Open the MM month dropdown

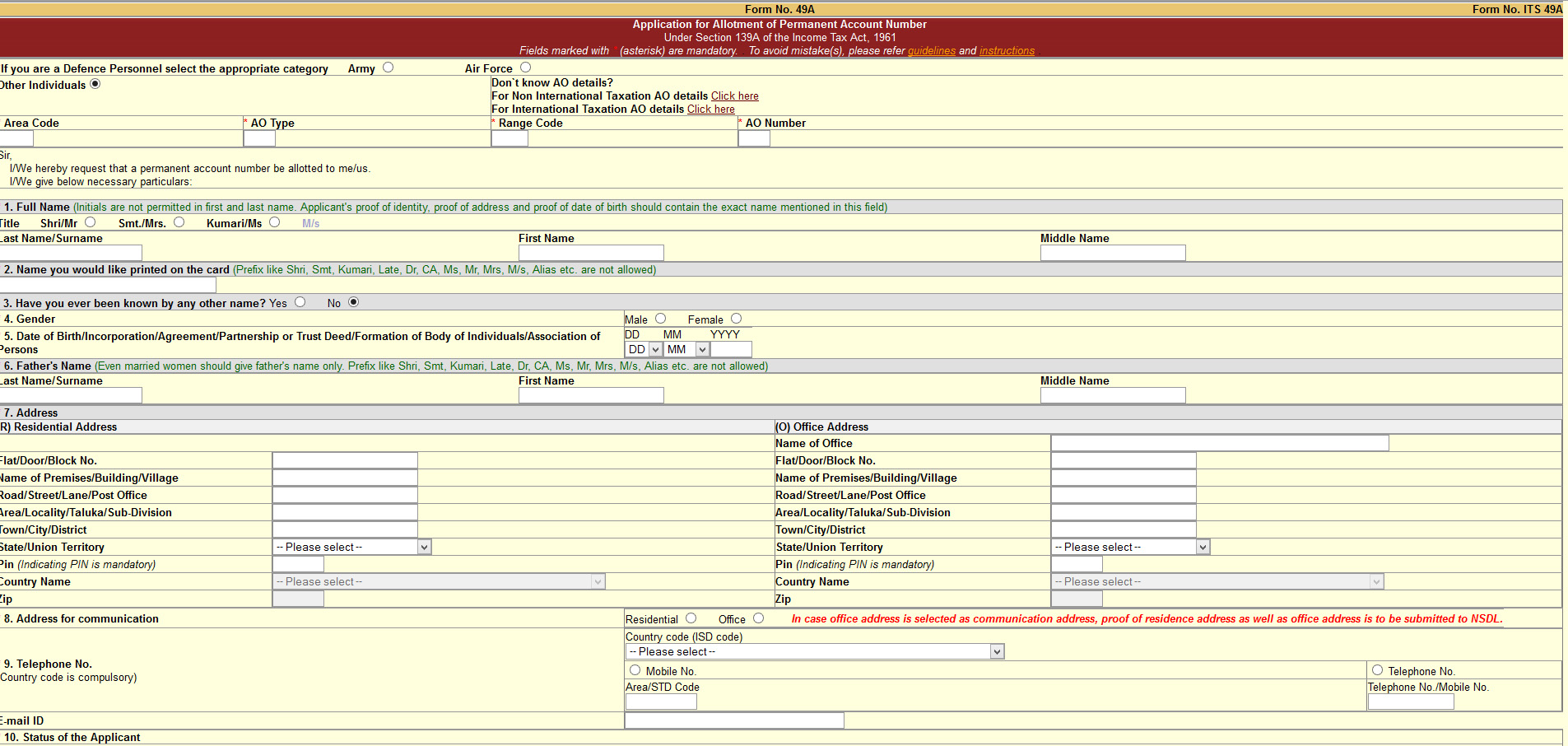[687, 350]
